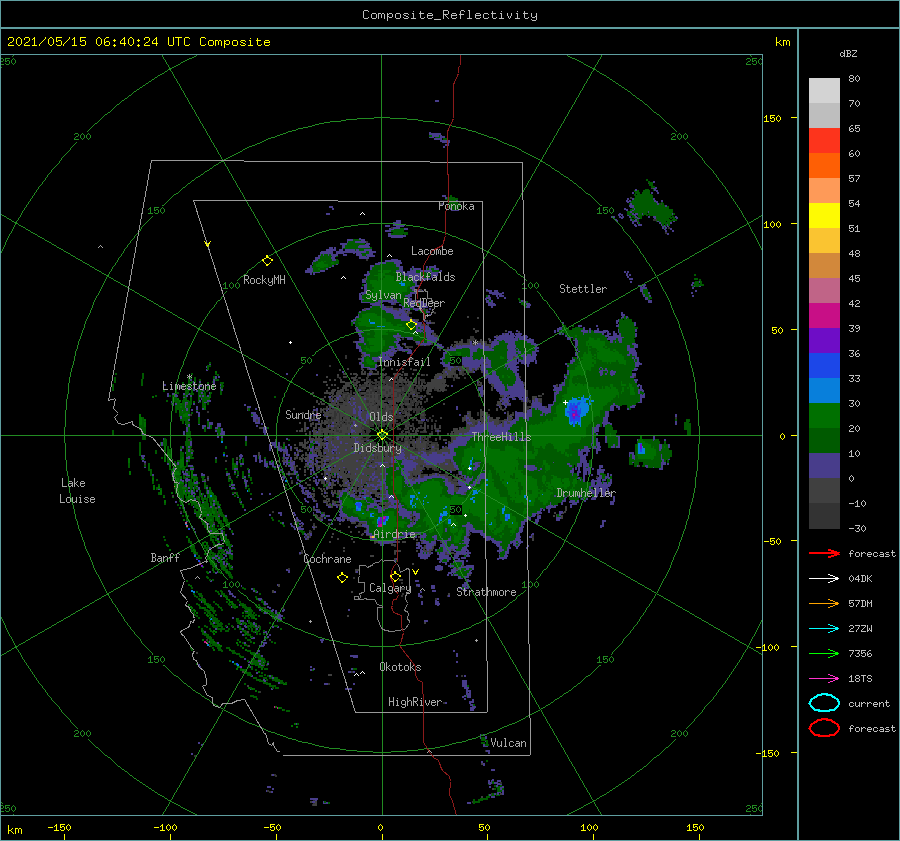Screen dimensions: 900x841
Task: Click the Innisfail city label
Action: coord(404,362)
